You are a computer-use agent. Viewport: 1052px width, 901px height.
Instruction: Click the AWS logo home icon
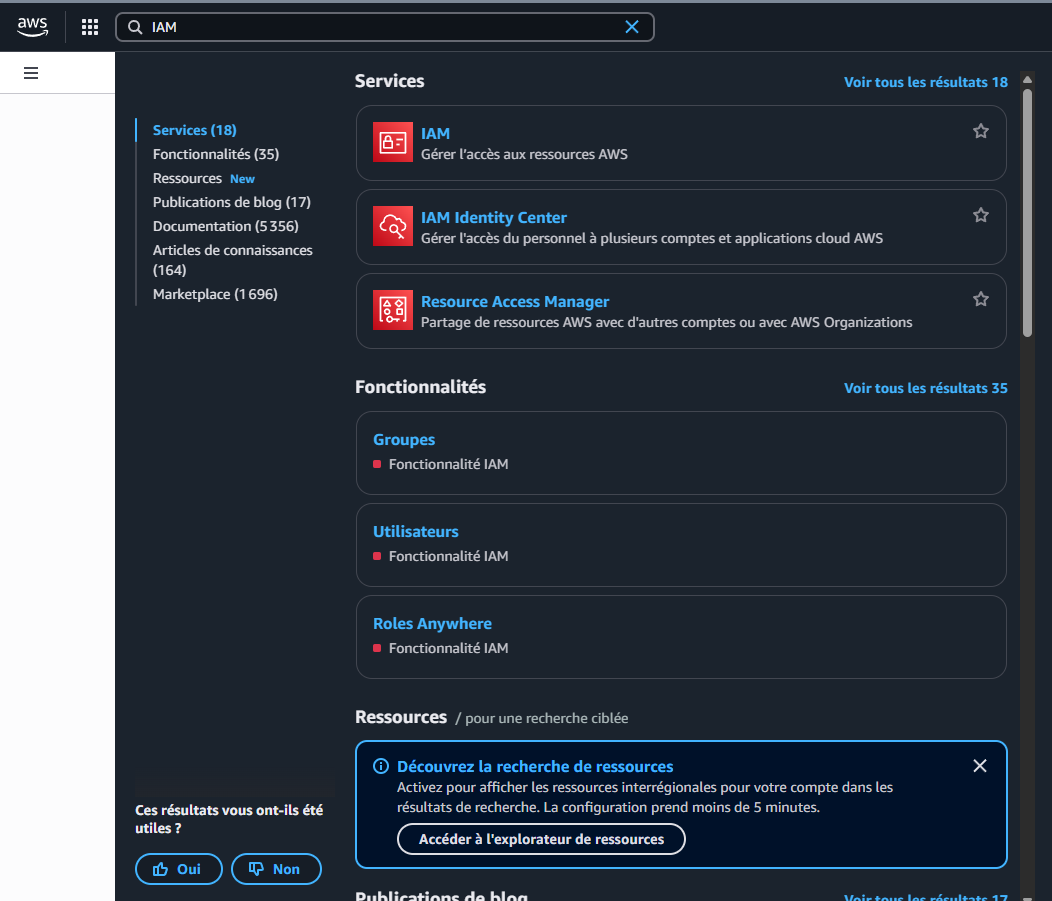(32, 27)
